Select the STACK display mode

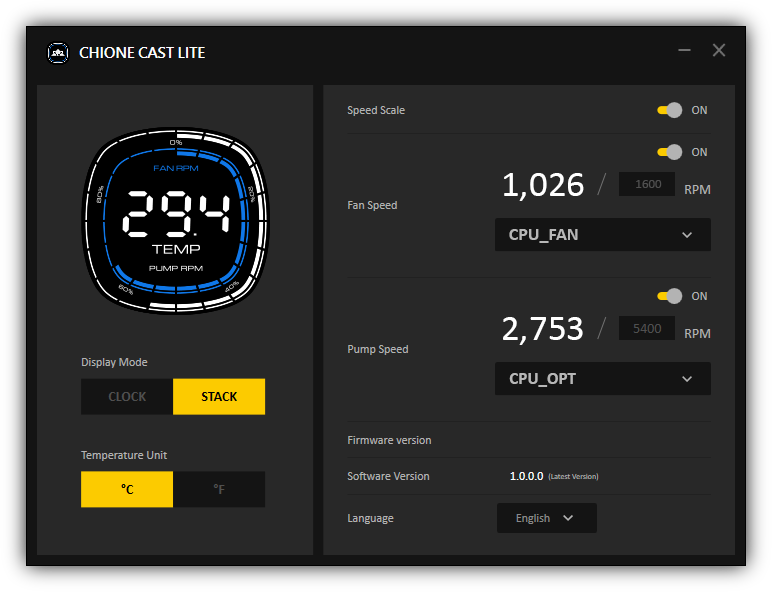click(x=219, y=396)
